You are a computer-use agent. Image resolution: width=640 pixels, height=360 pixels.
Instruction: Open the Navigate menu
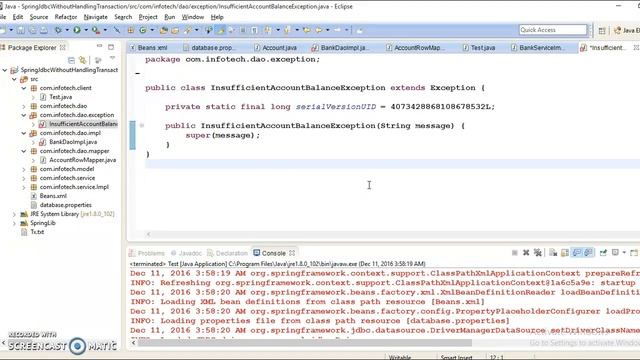coord(96,17)
